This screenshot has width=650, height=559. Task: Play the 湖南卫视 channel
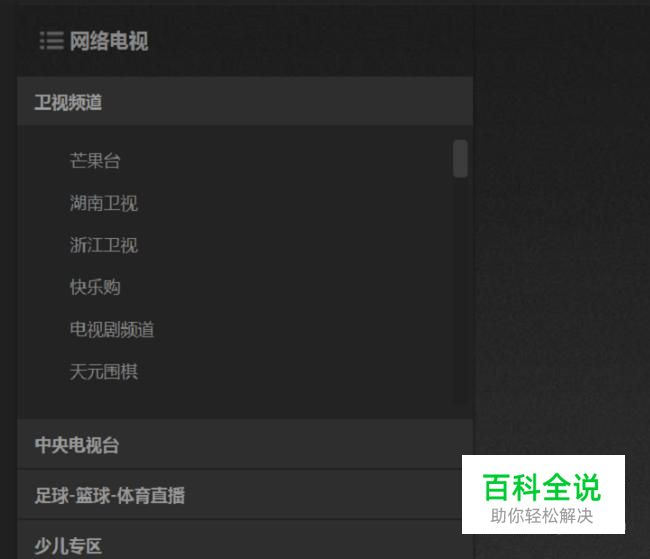pos(104,203)
